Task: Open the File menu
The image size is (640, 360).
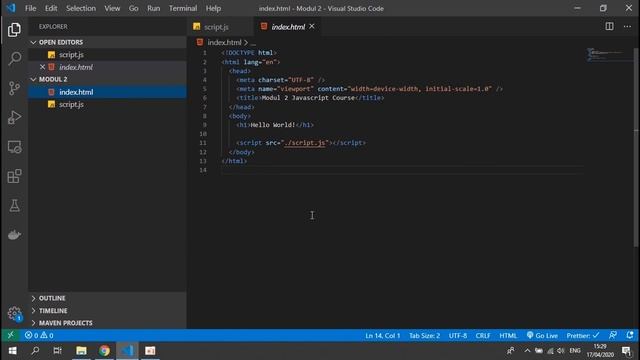Action: (x=31, y=8)
